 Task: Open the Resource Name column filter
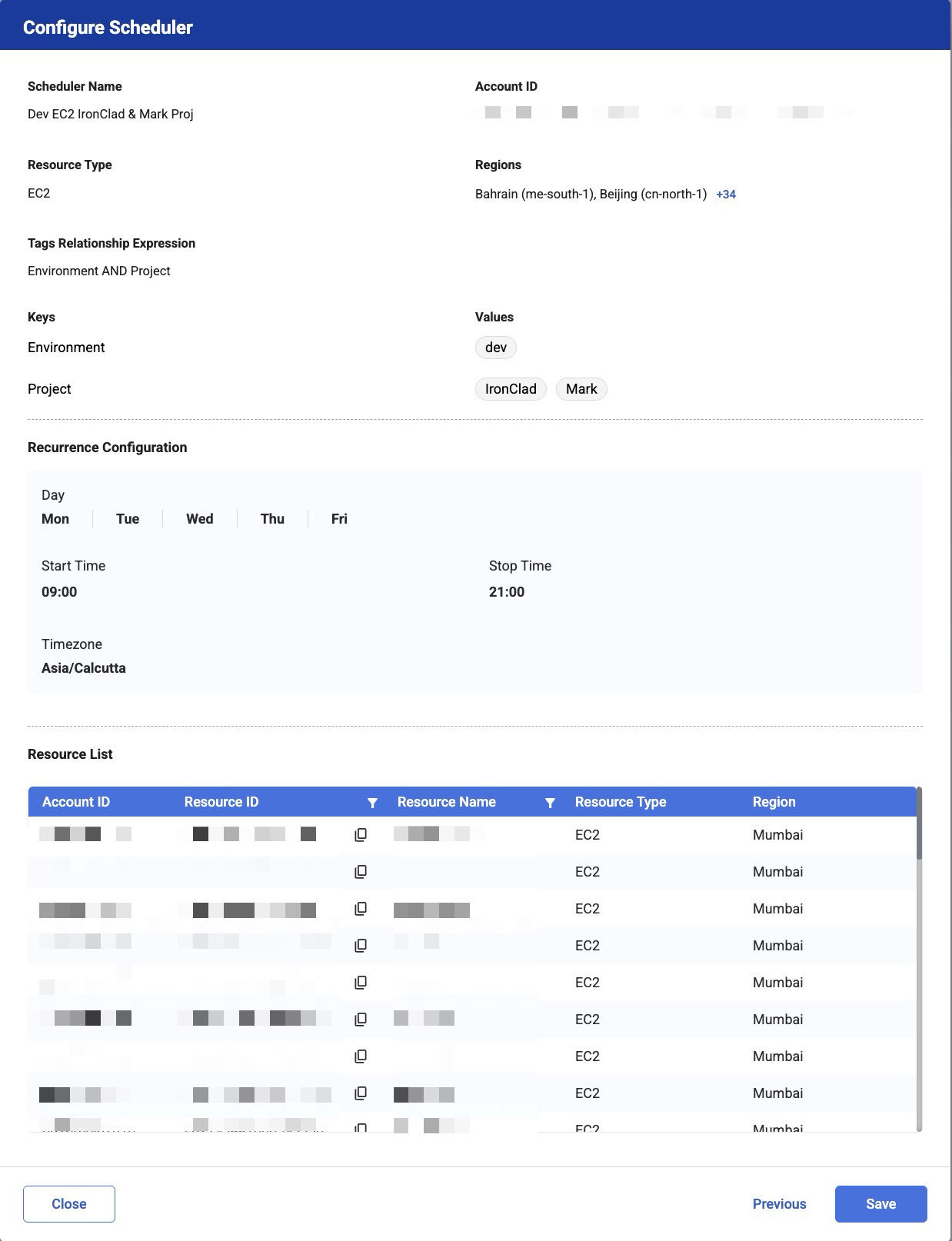pos(550,803)
